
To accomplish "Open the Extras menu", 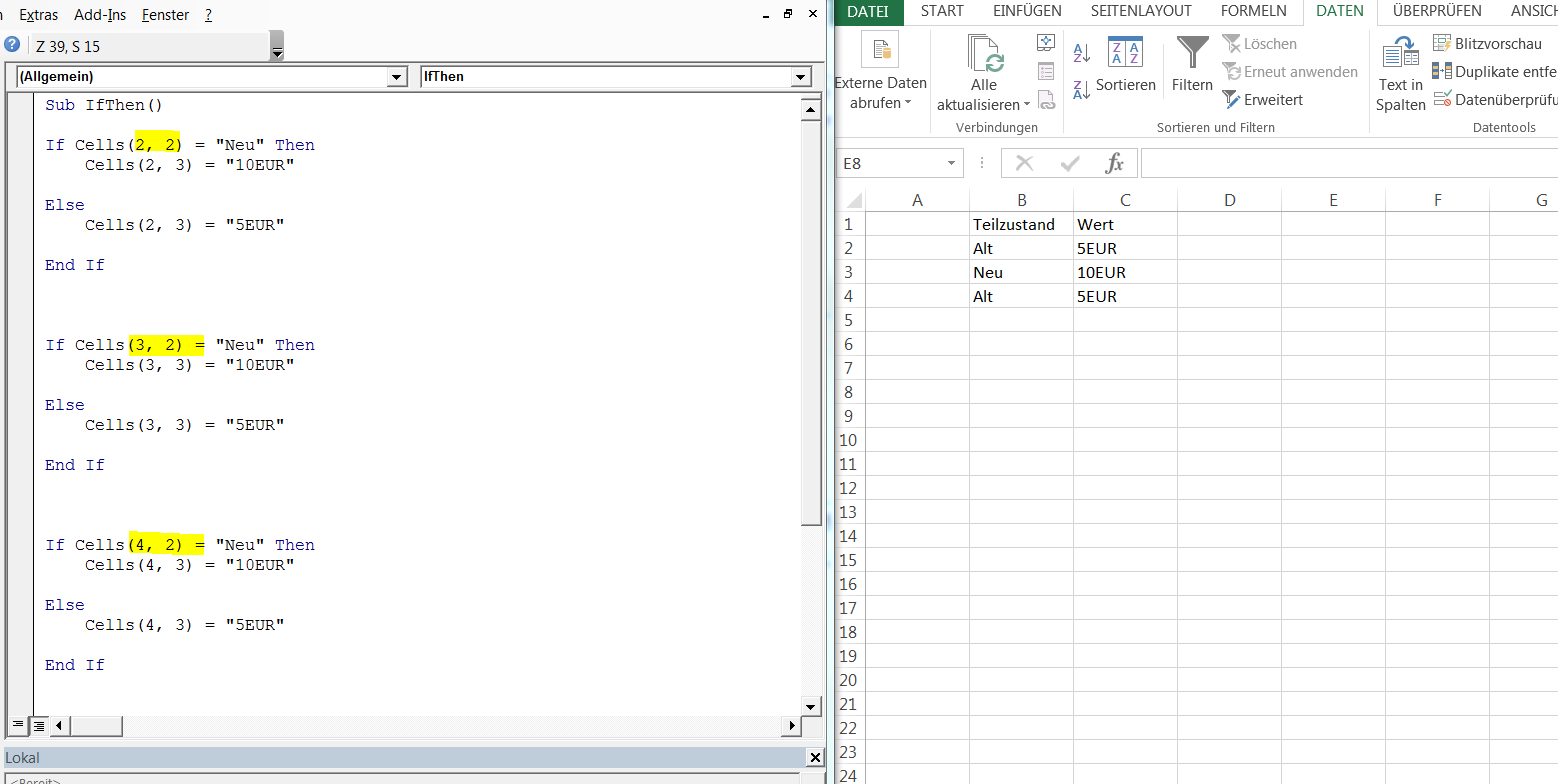I will 38,15.
